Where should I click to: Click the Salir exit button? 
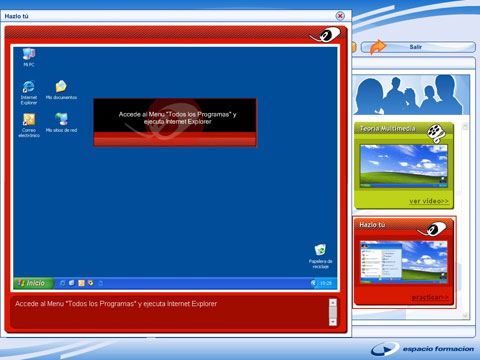point(419,47)
